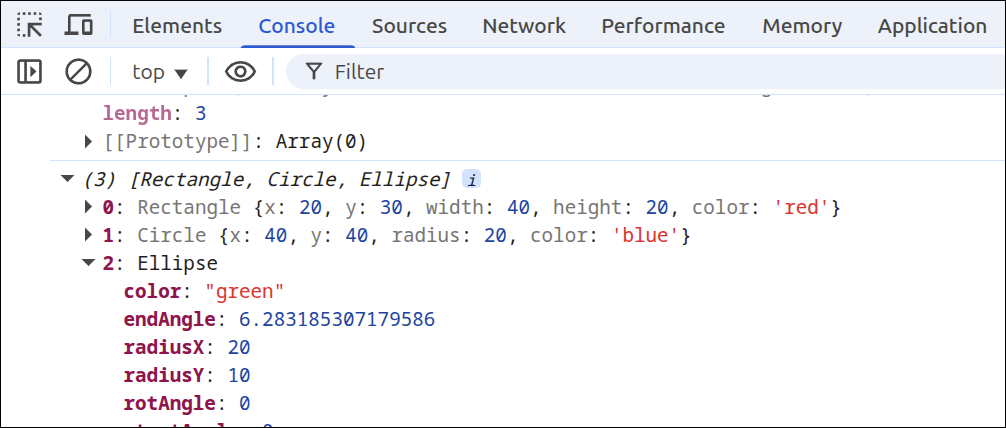The height and width of the screenshot is (428, 1006).
Task: Click the funnel filter icon
Action: tap(314, 72)
